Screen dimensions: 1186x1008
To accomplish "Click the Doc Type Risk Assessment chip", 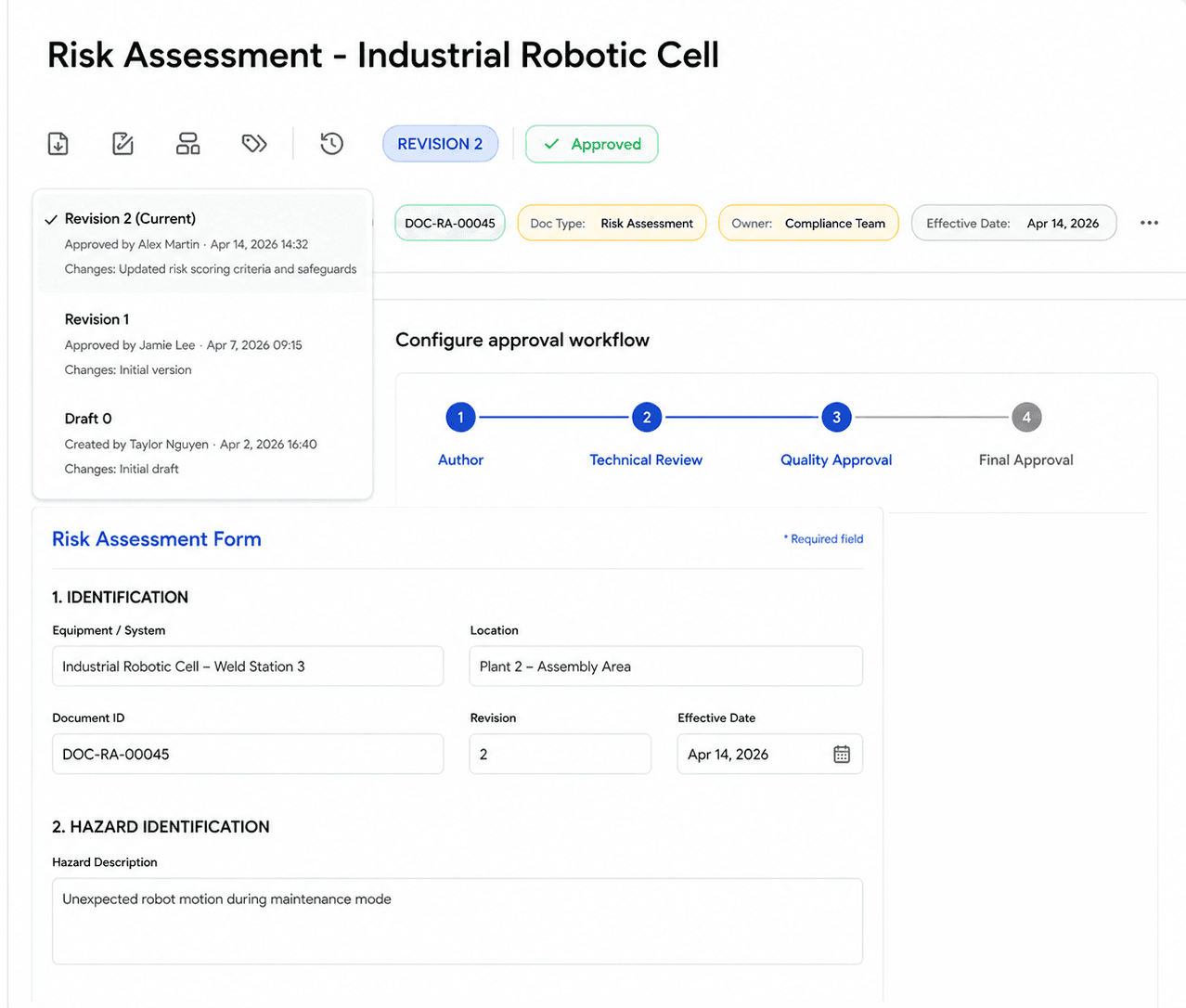I will [612, 223].
